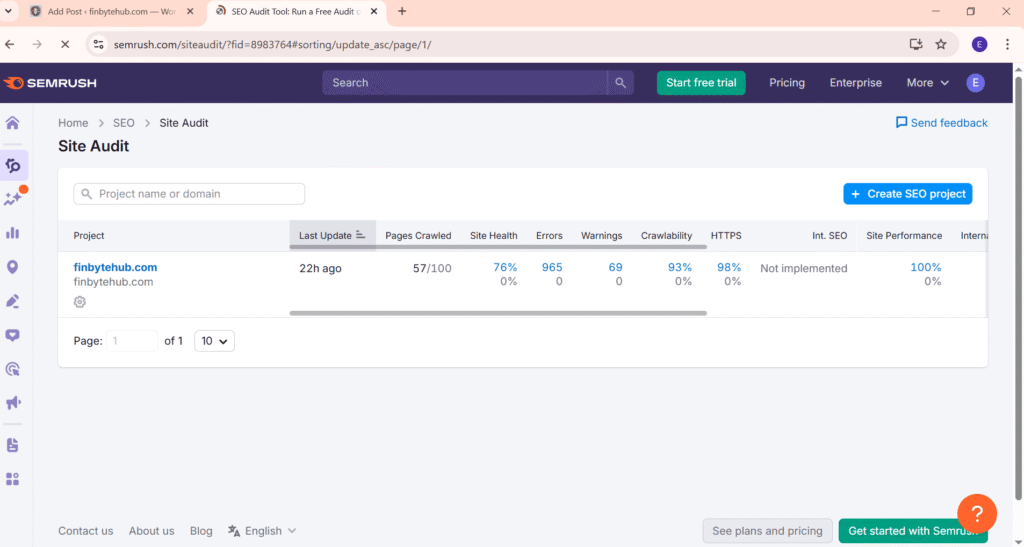The image size is (1024, 547).
Task: Click the Project name or domain field
Action: 190,194
